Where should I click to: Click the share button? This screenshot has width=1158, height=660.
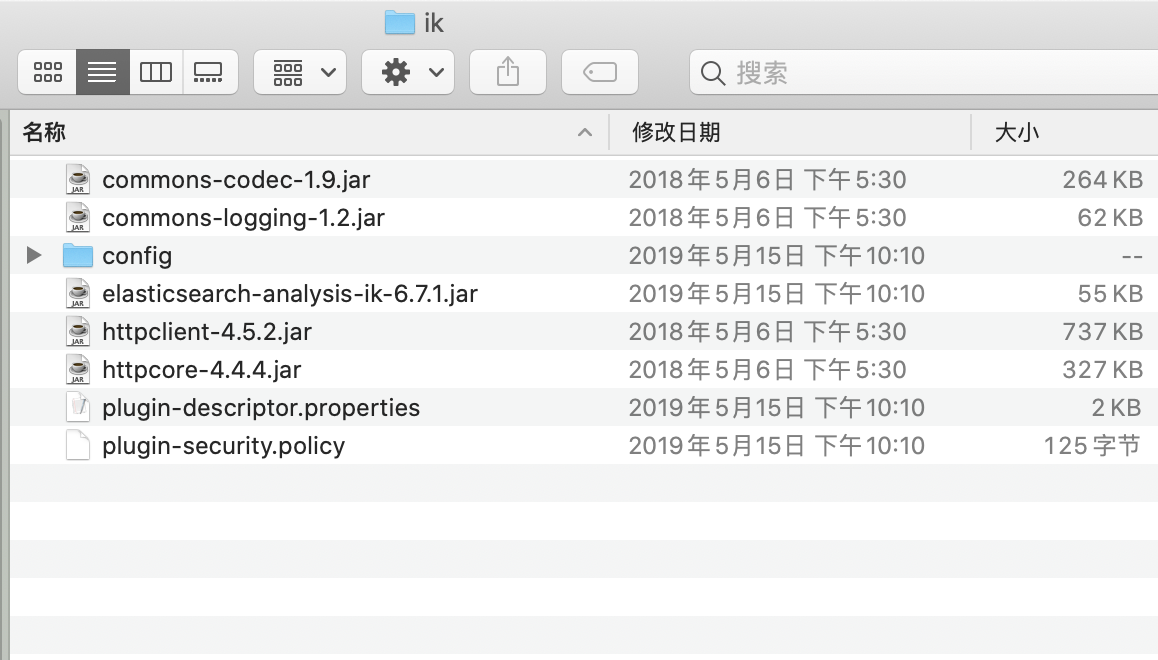tap(508, 72)
